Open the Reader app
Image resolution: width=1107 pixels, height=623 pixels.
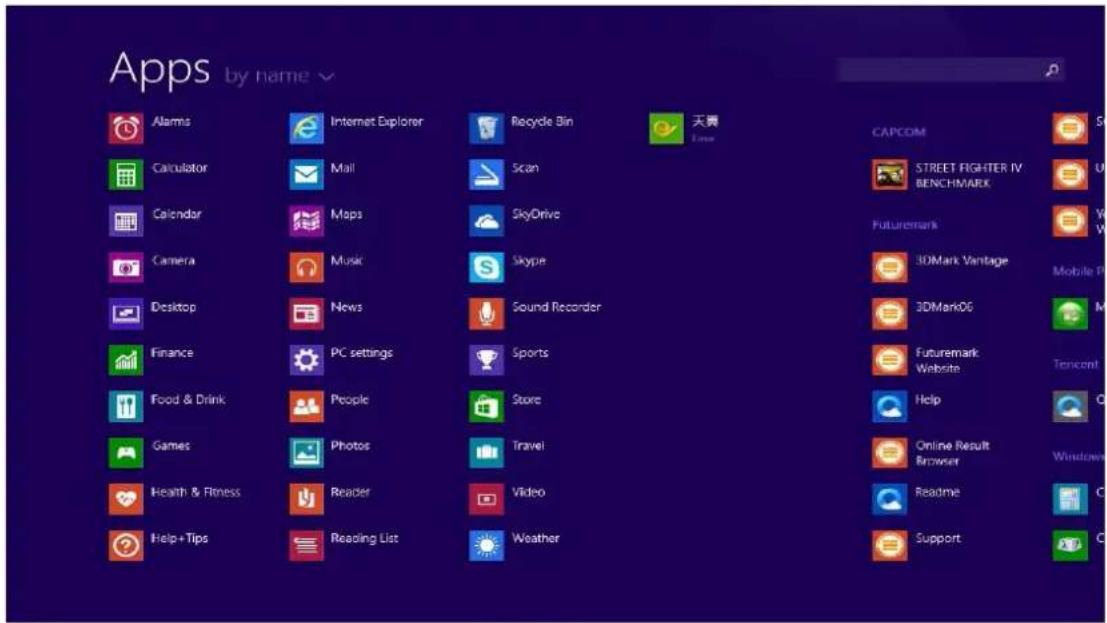pos(306,499)
